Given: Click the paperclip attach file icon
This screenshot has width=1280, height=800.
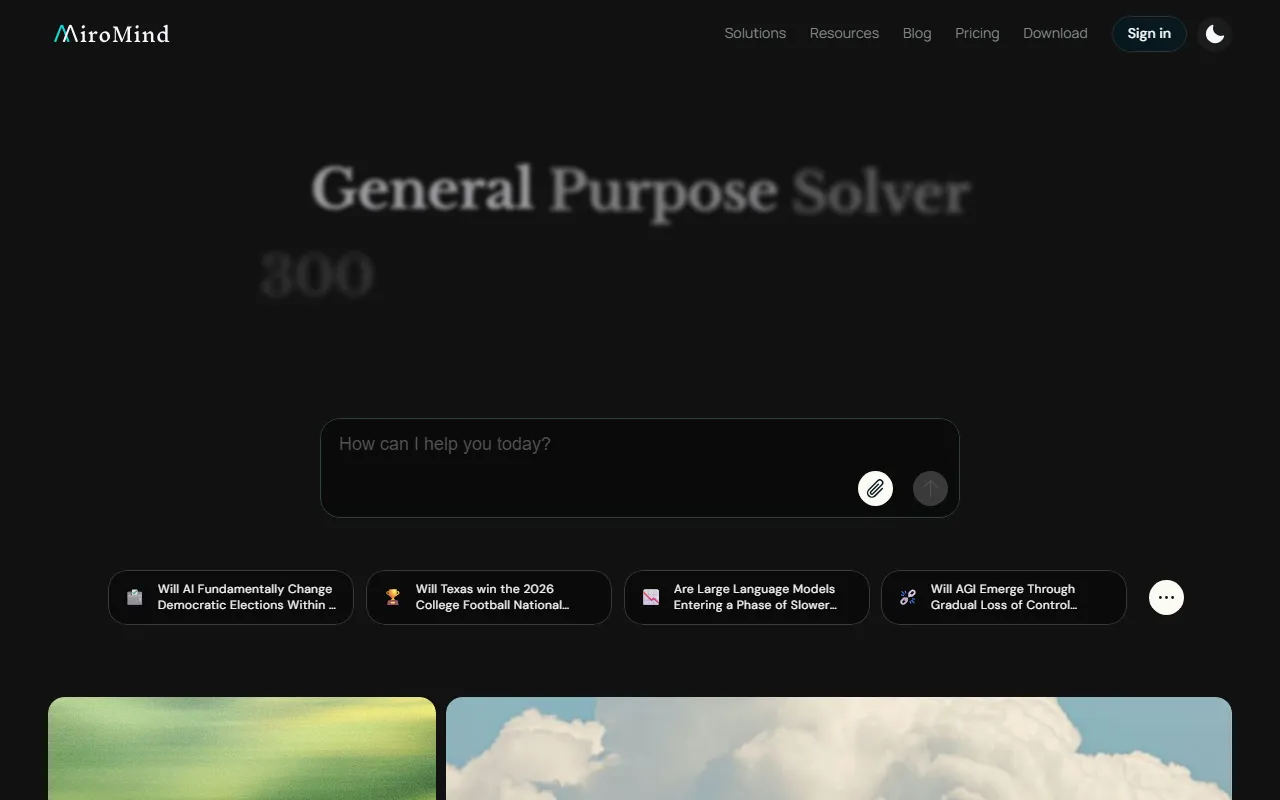Looking at the screenshot, I should point(875,488).
